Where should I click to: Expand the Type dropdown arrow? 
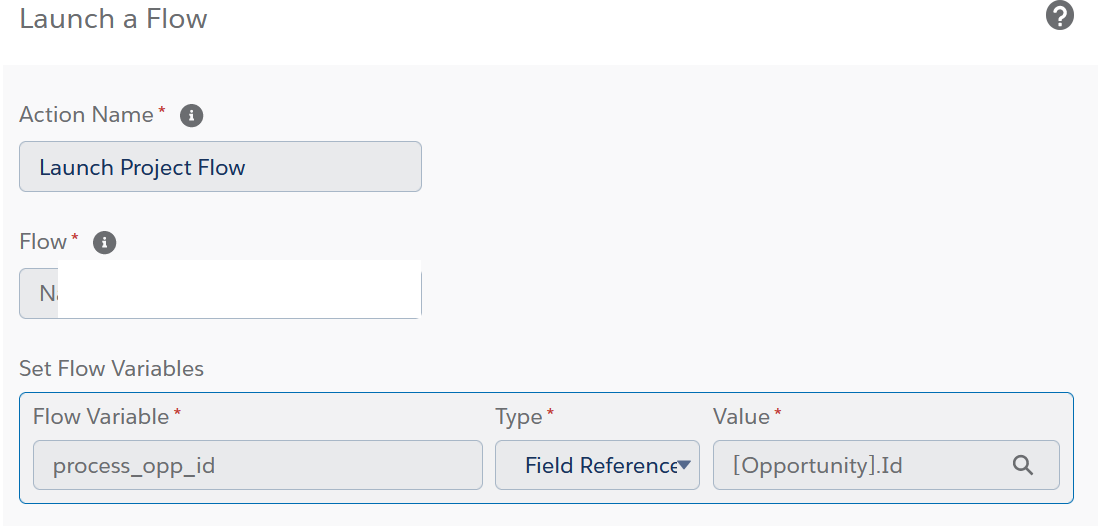point(685,465)
